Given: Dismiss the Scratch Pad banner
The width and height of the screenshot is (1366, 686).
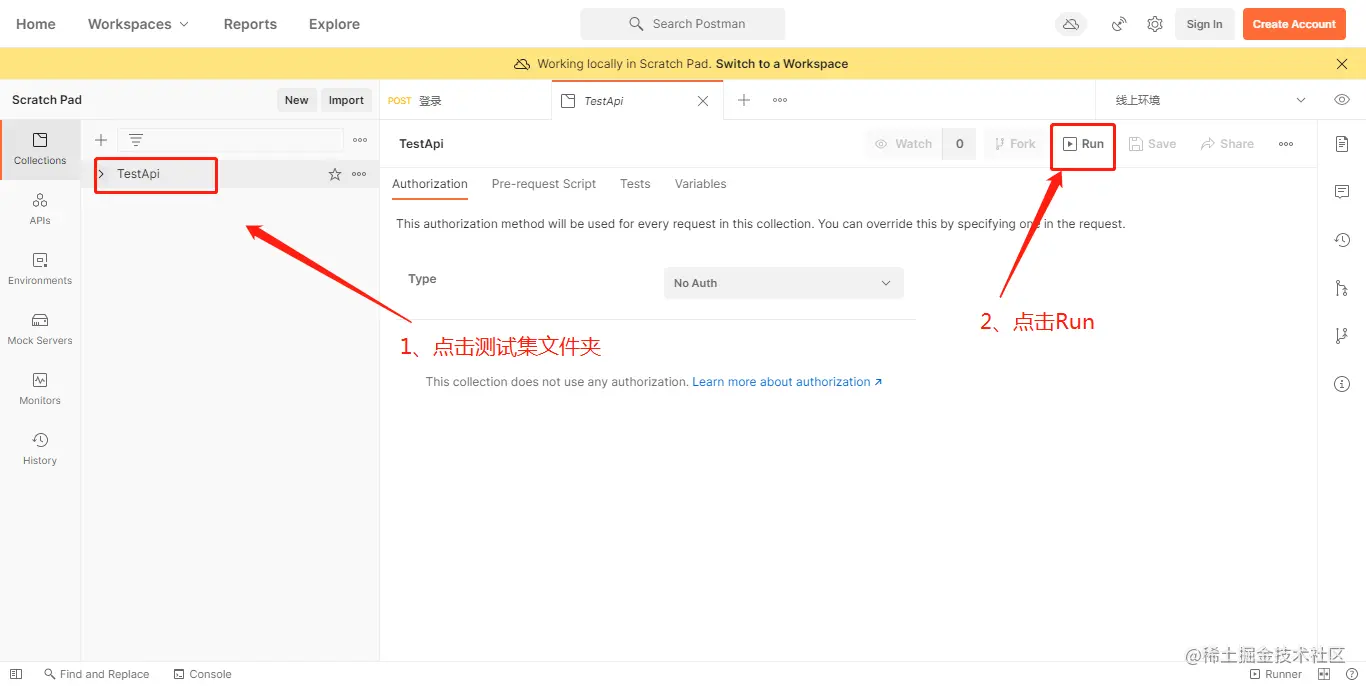Looking at the screenshot, I should point(1342,64).
